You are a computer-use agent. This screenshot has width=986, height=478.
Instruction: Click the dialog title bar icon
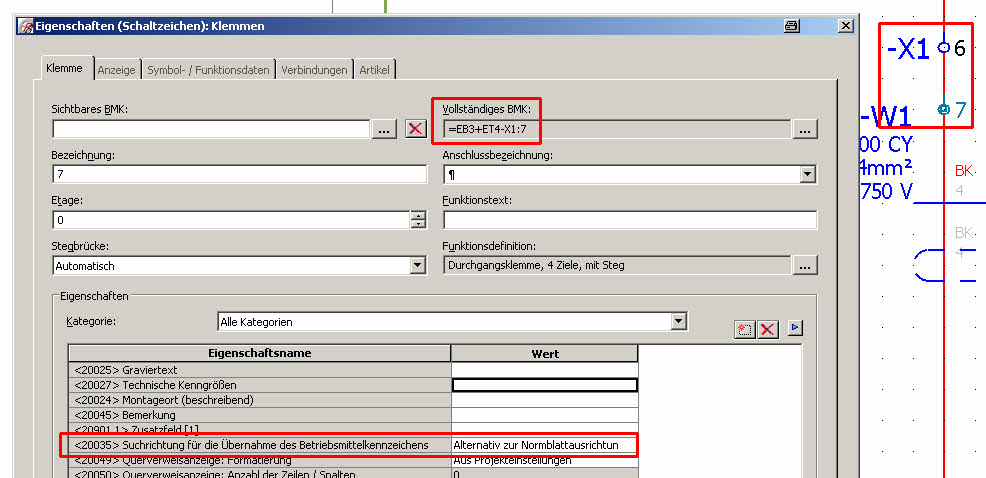tap(26, 26)
